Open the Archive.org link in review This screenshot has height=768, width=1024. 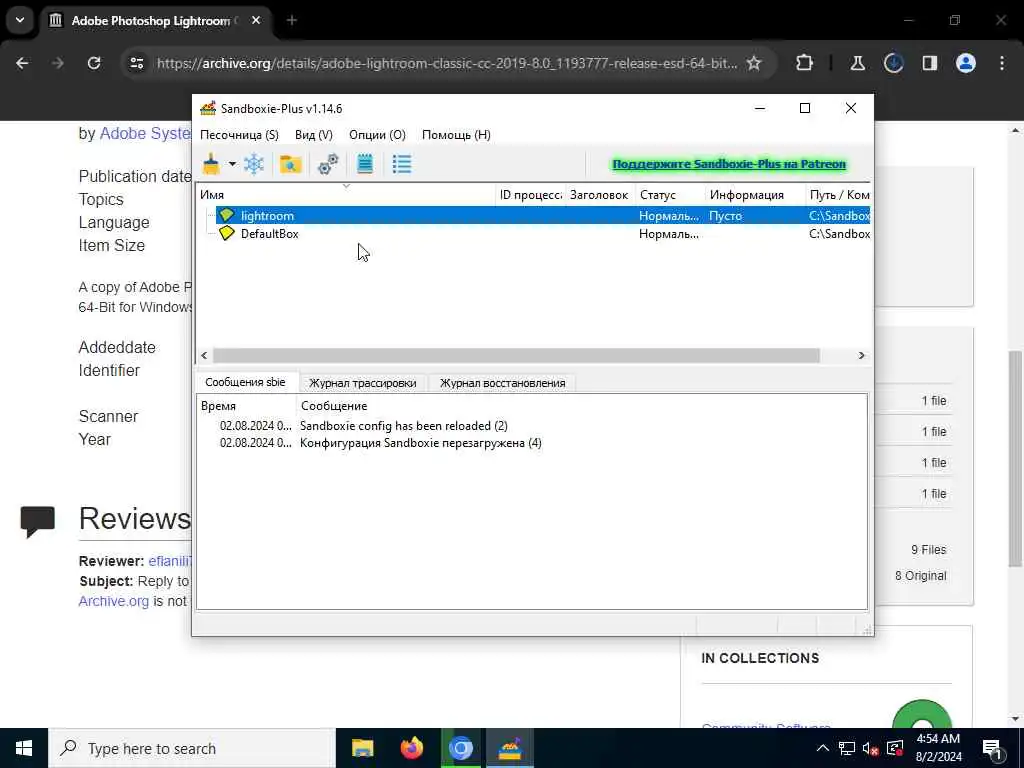[114, 601]
